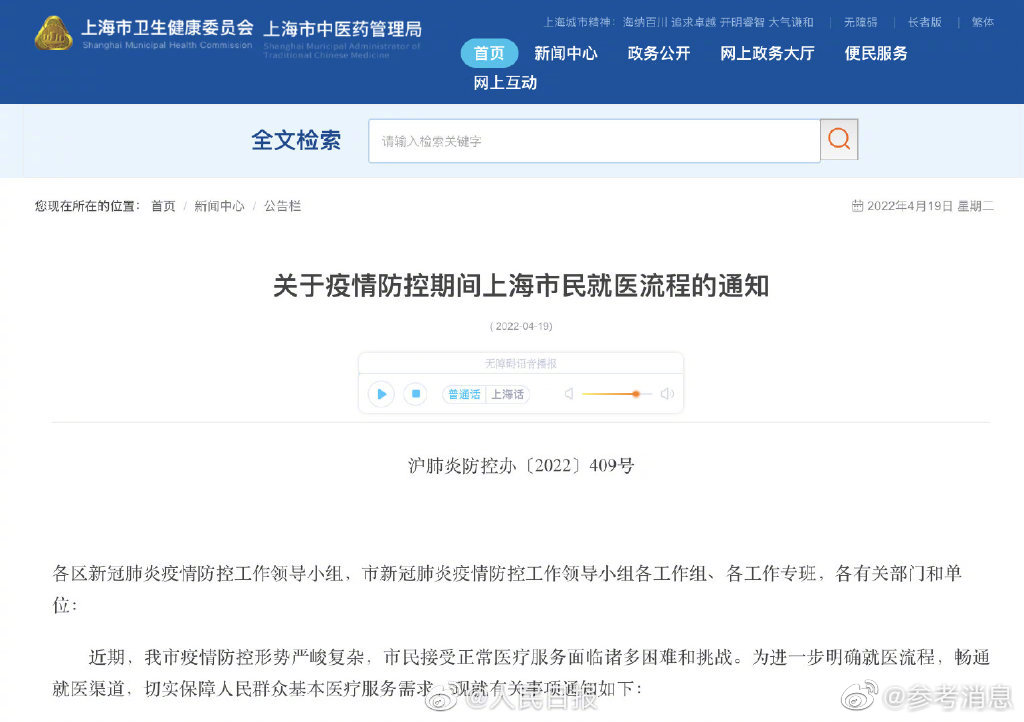Click the left mute speaker icon
The image size is (1024, 722).
569,394
